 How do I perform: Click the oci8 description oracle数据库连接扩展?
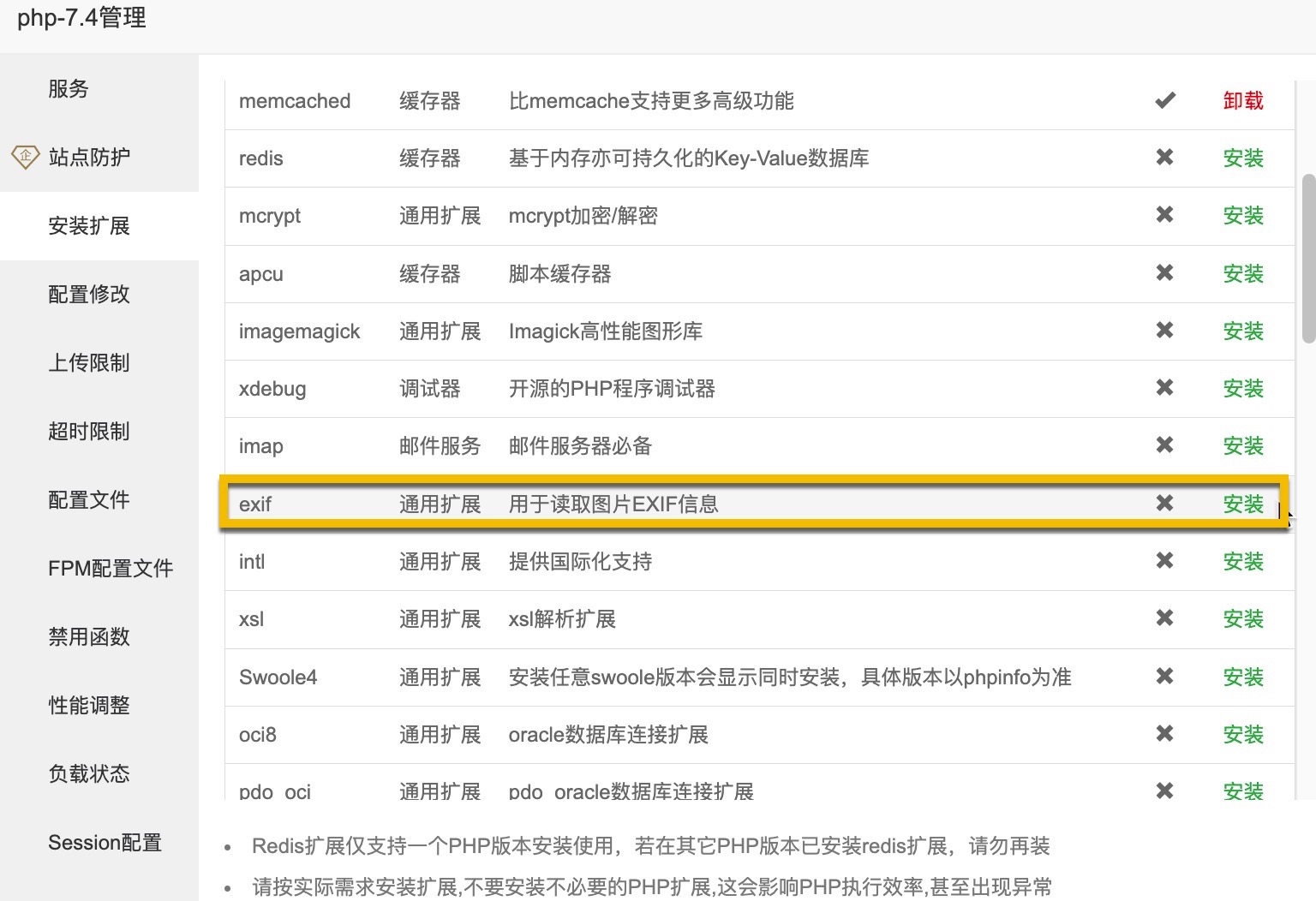pyautogui.click(x=608, y=735)
